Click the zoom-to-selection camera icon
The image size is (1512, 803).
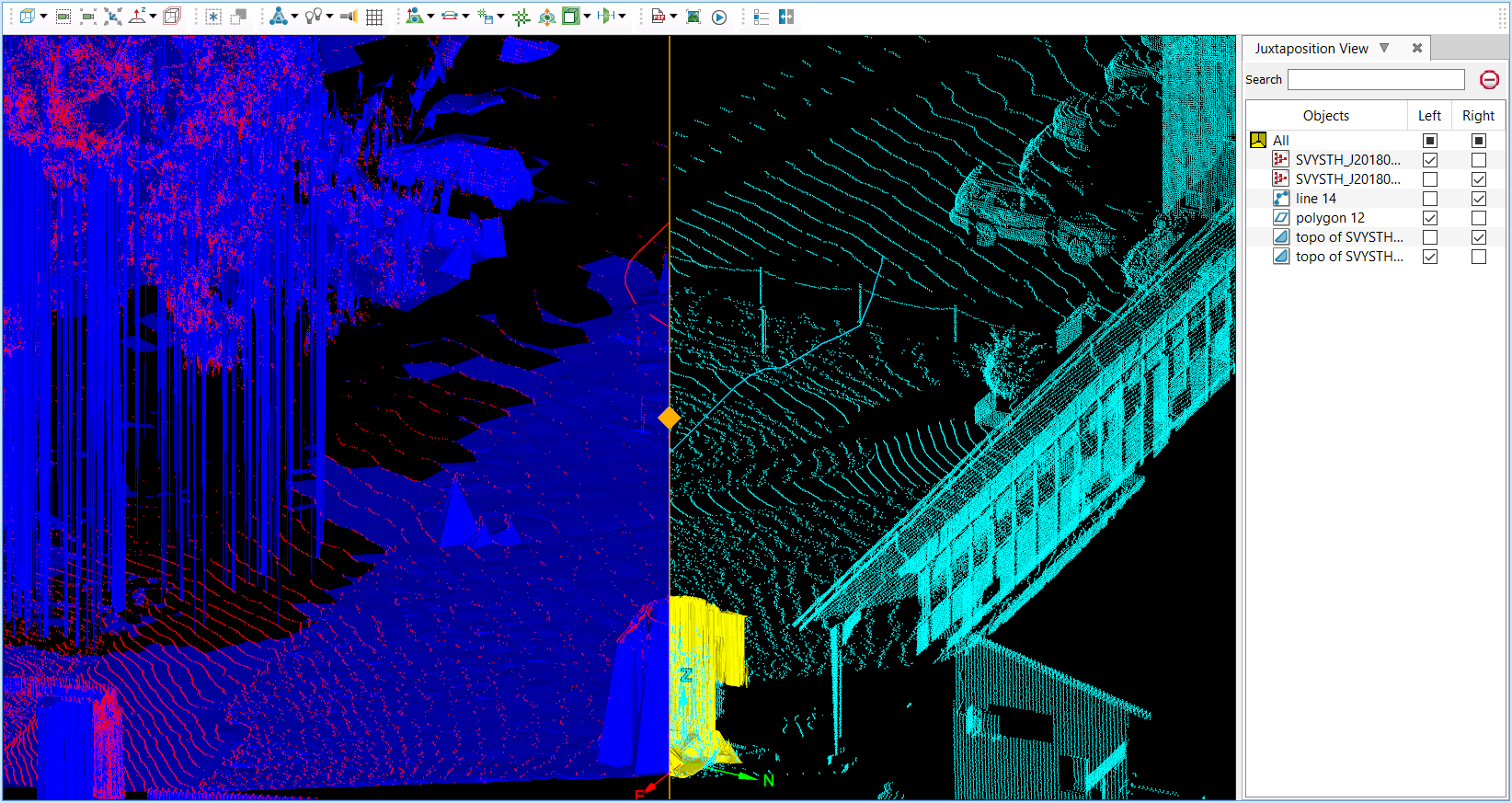pyautogui.click(x=63, y=17)
